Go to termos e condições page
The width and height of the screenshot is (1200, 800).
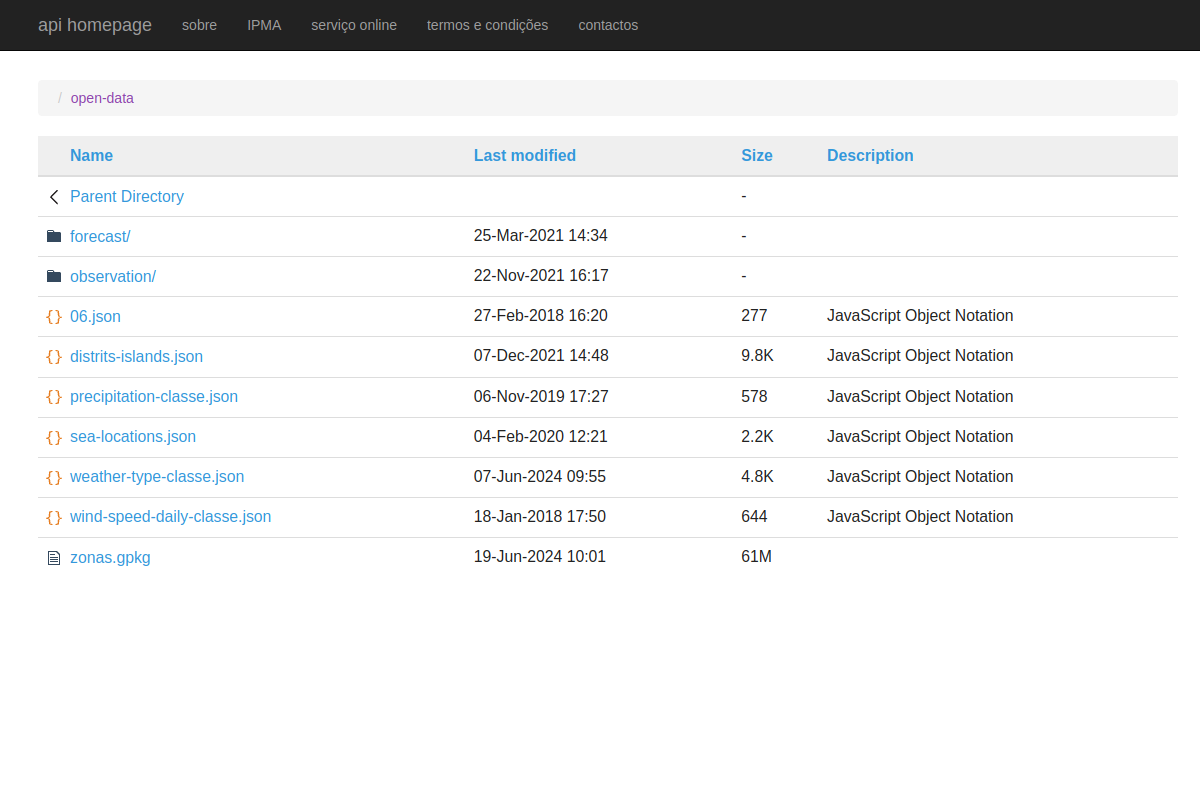(x=487, y=25)
